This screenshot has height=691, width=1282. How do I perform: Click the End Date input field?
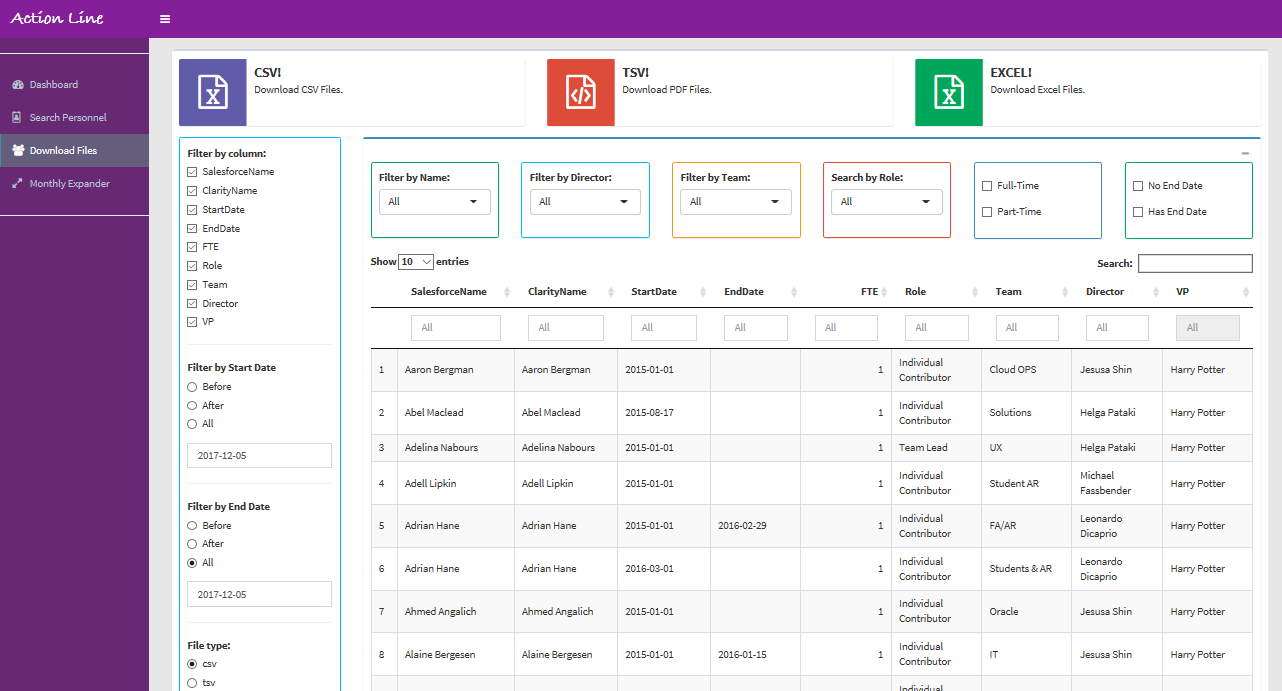coord(260,594)
